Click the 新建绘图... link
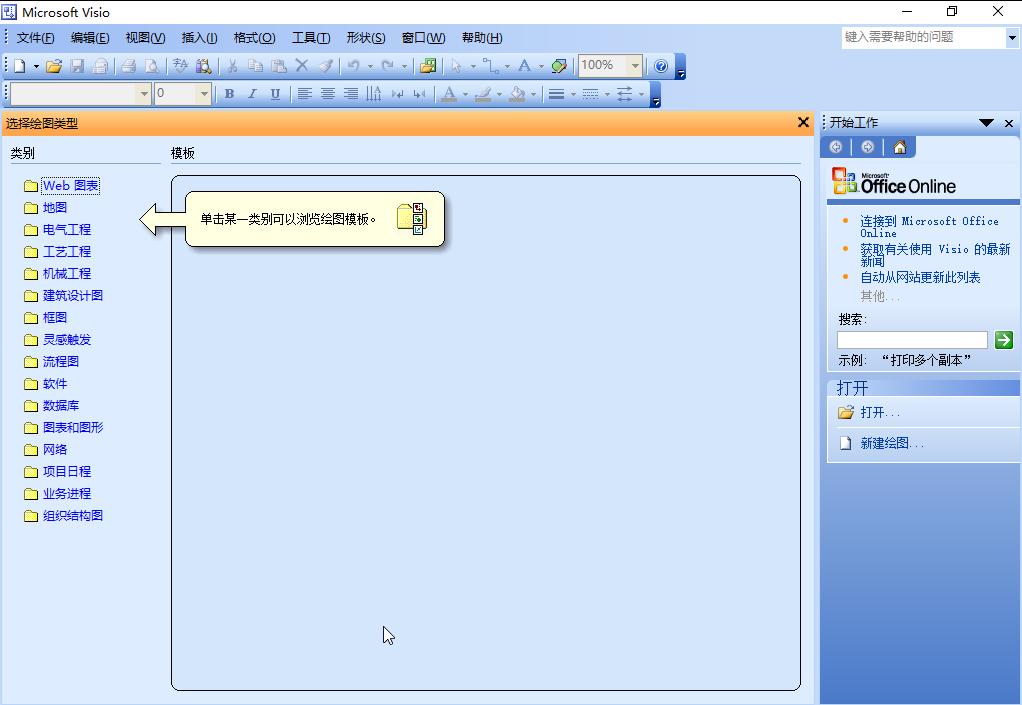Image resolution: width=1022 pixels, height=705 pixels. coord(892,443)
